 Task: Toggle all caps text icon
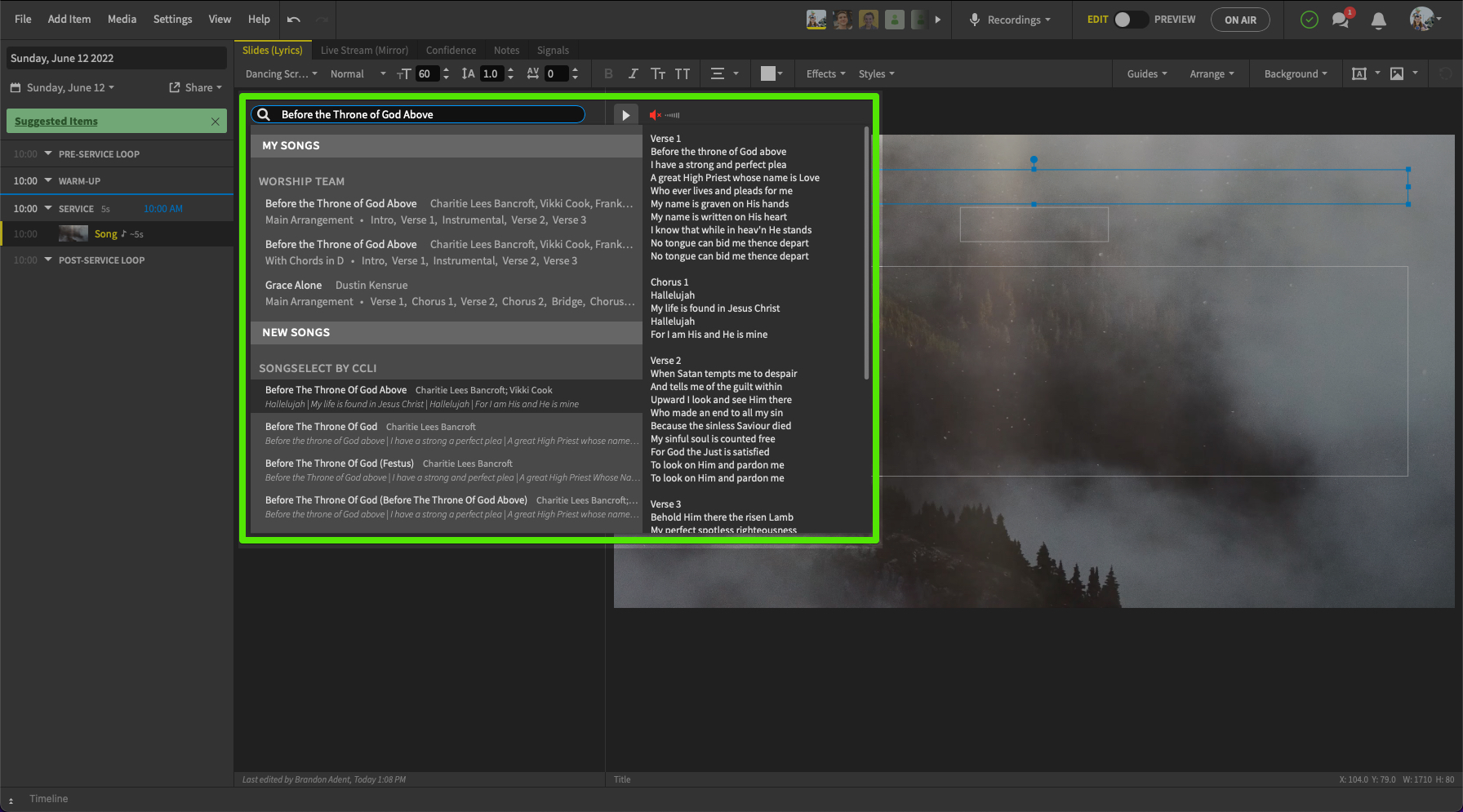tap(683, 73)
